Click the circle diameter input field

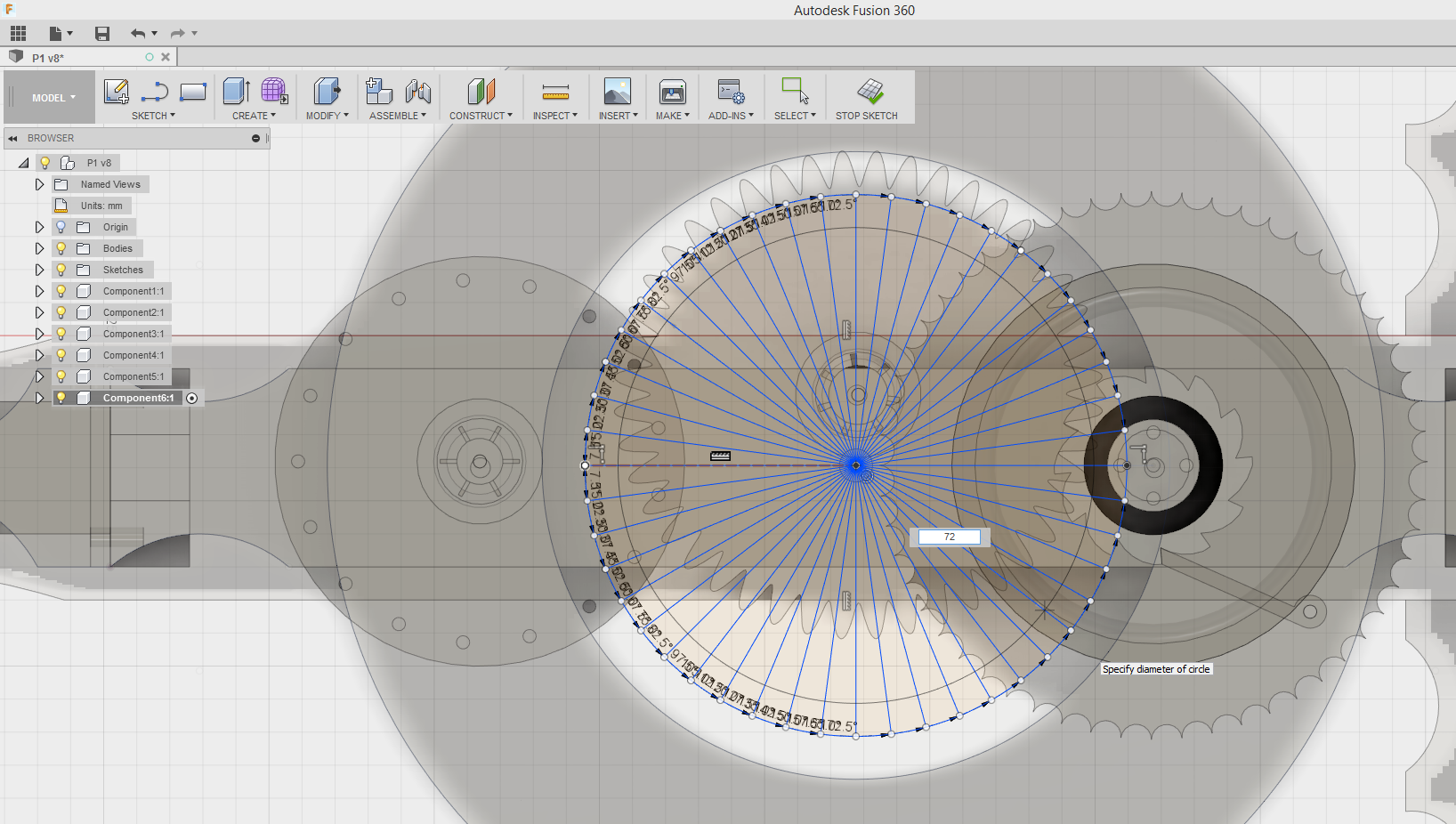[x=950, y=537]
